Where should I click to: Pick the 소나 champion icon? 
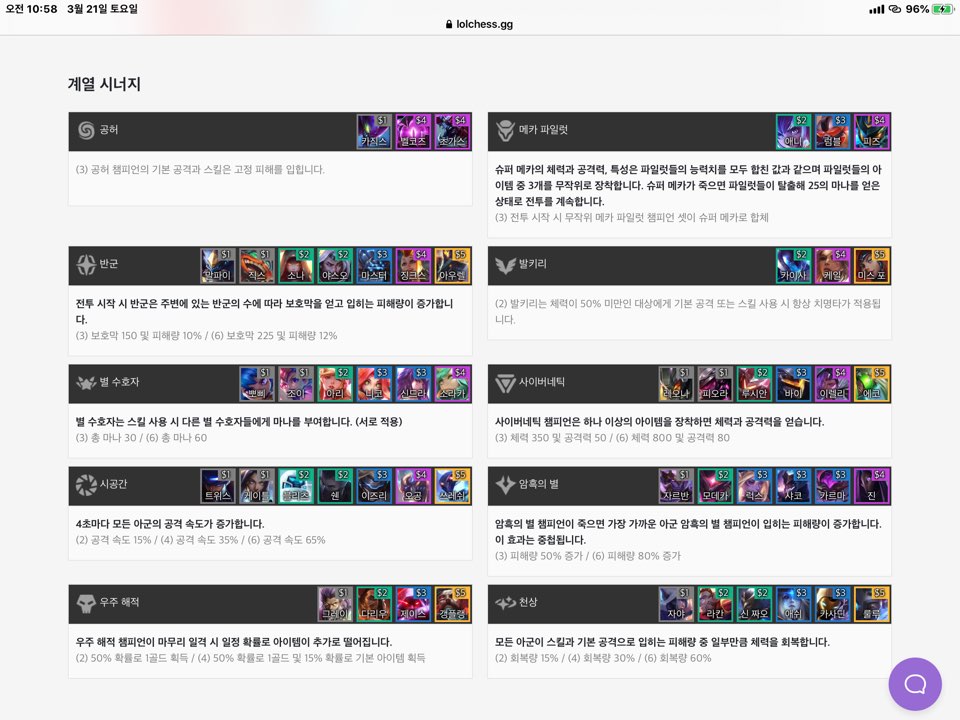coord(296,266)
